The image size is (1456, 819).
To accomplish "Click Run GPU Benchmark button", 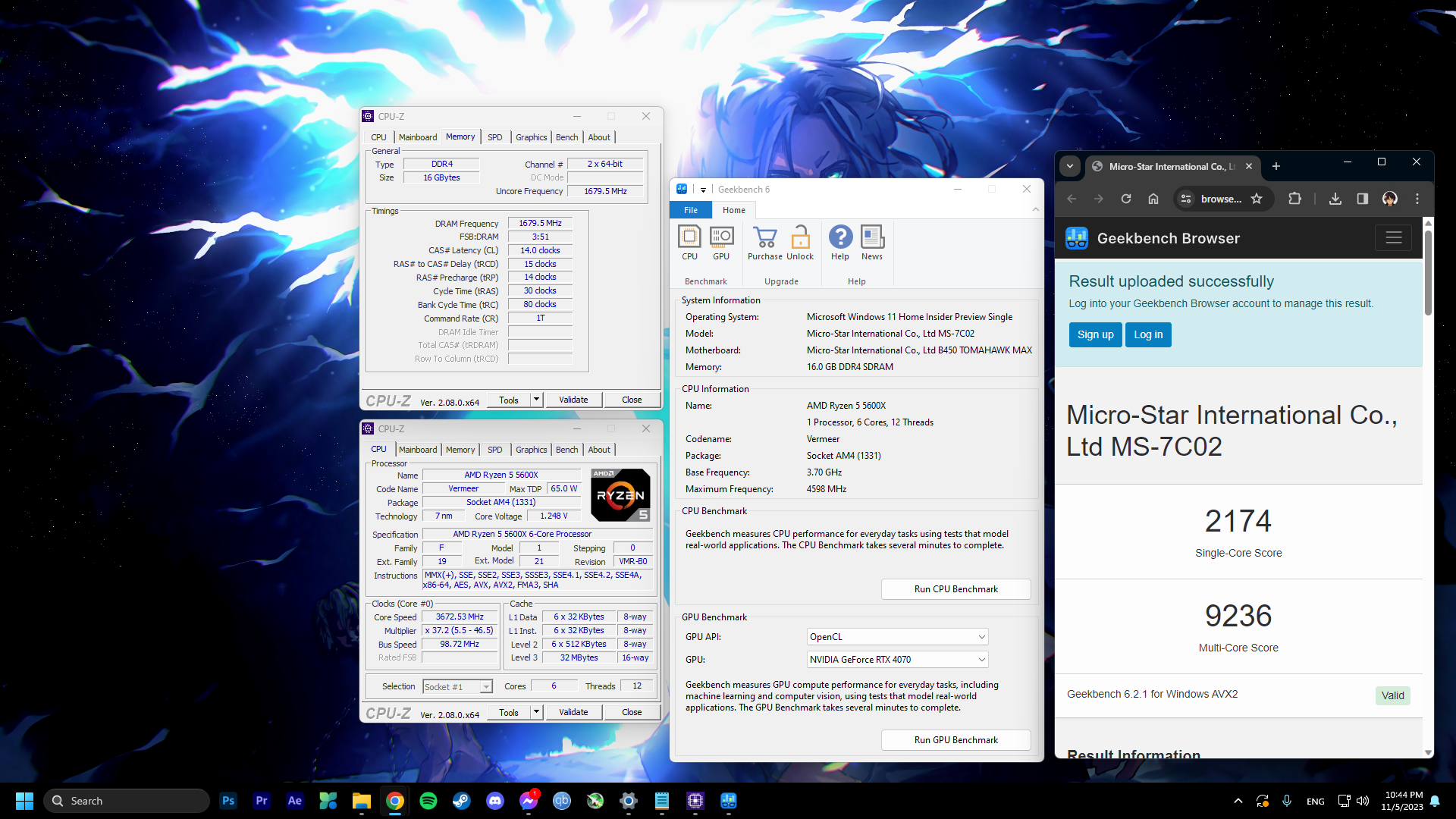I will [956, 740].
